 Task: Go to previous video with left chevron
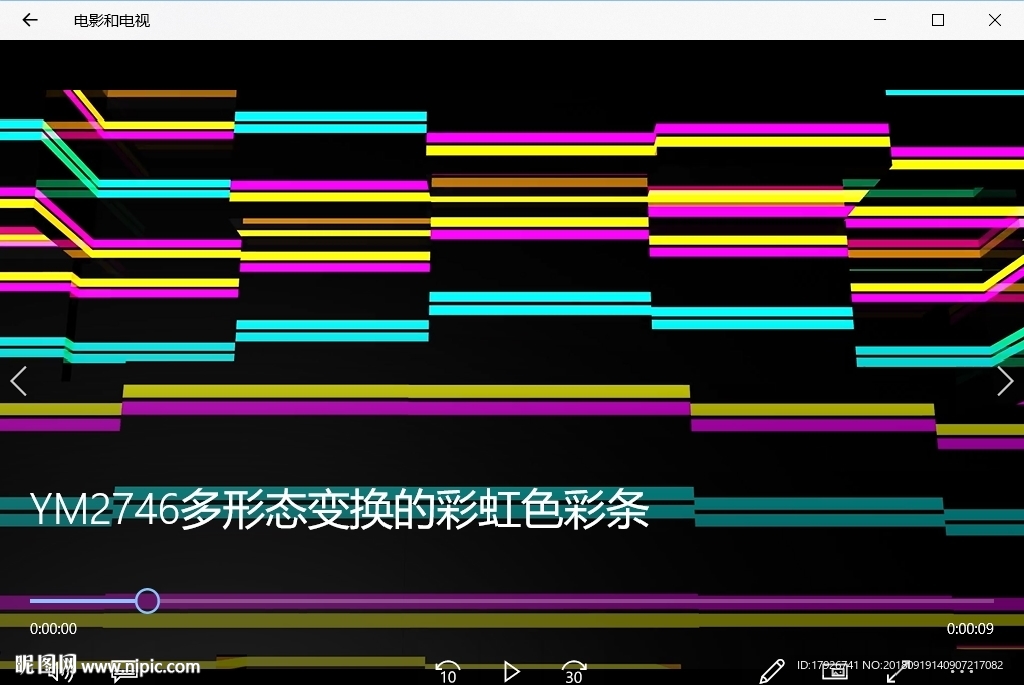[x=19, y=381]
